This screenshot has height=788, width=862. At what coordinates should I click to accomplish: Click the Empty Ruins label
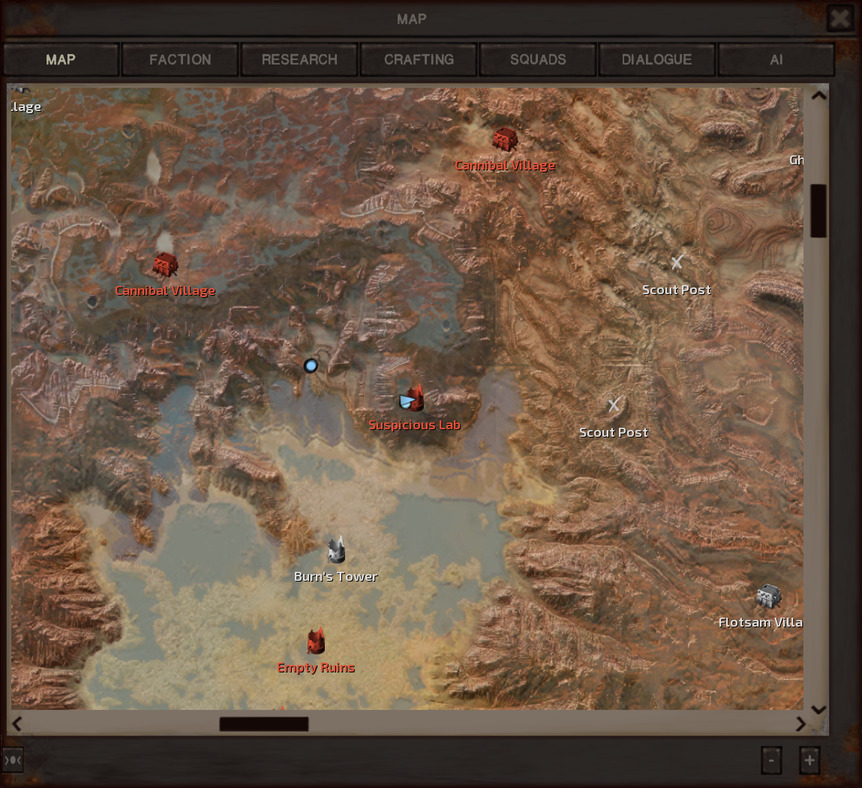[x=316, y=668]
